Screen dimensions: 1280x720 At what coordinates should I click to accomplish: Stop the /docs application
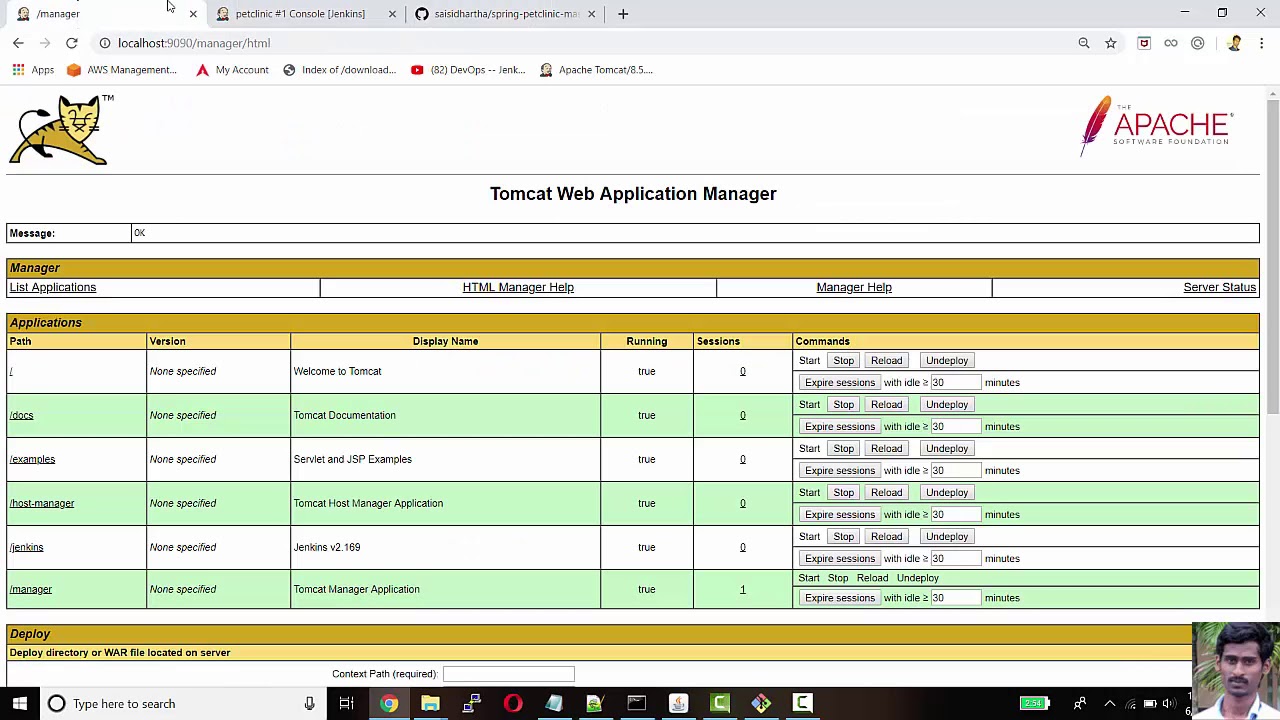843,405
